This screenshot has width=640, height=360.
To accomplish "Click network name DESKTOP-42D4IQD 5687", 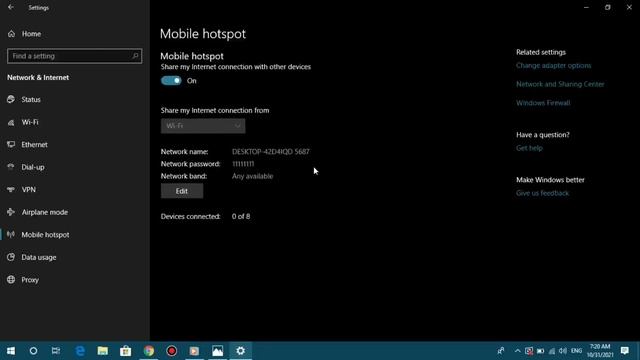I will (x=271, y=151).
